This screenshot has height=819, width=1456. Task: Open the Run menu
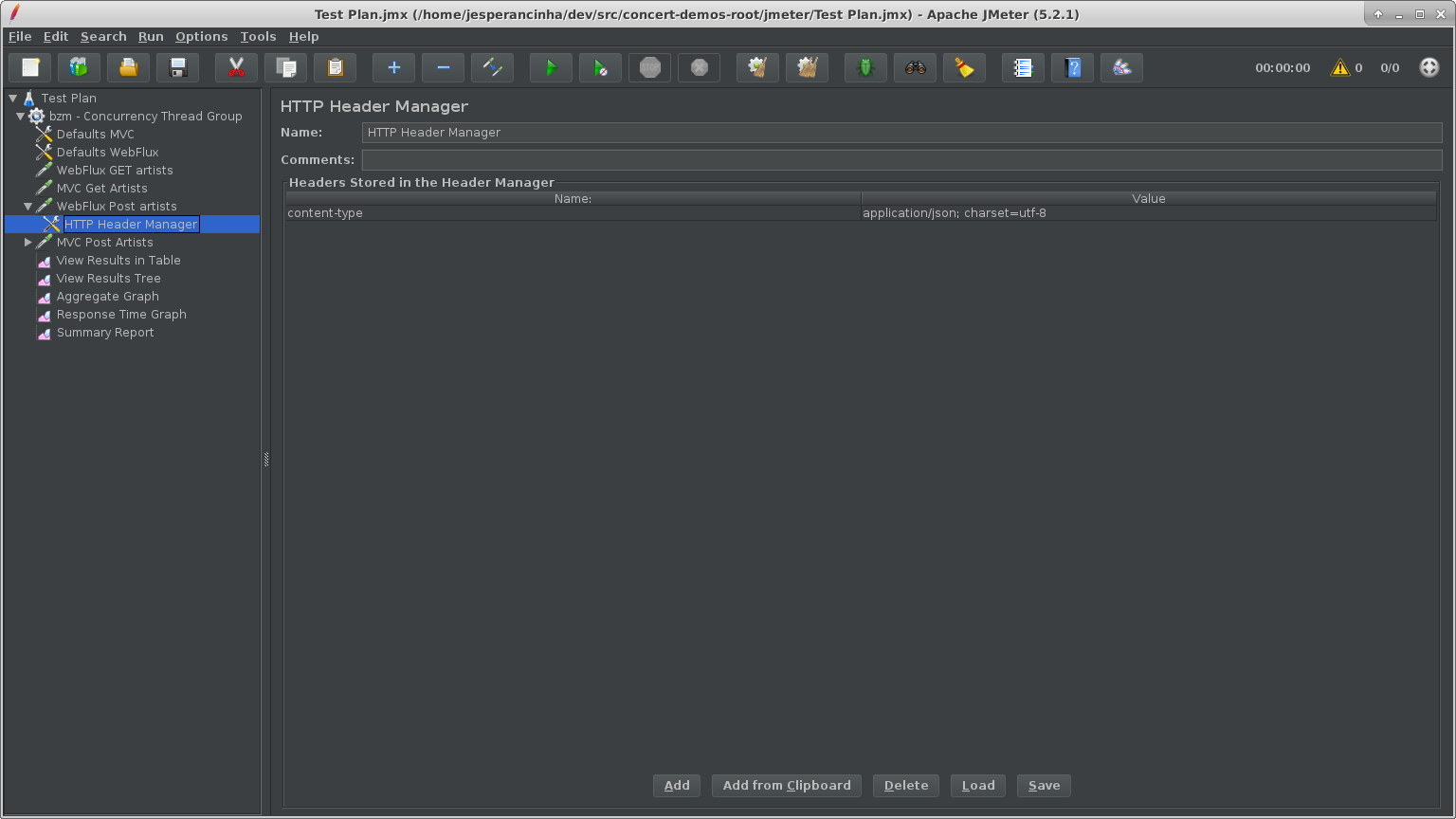(151, 36)
